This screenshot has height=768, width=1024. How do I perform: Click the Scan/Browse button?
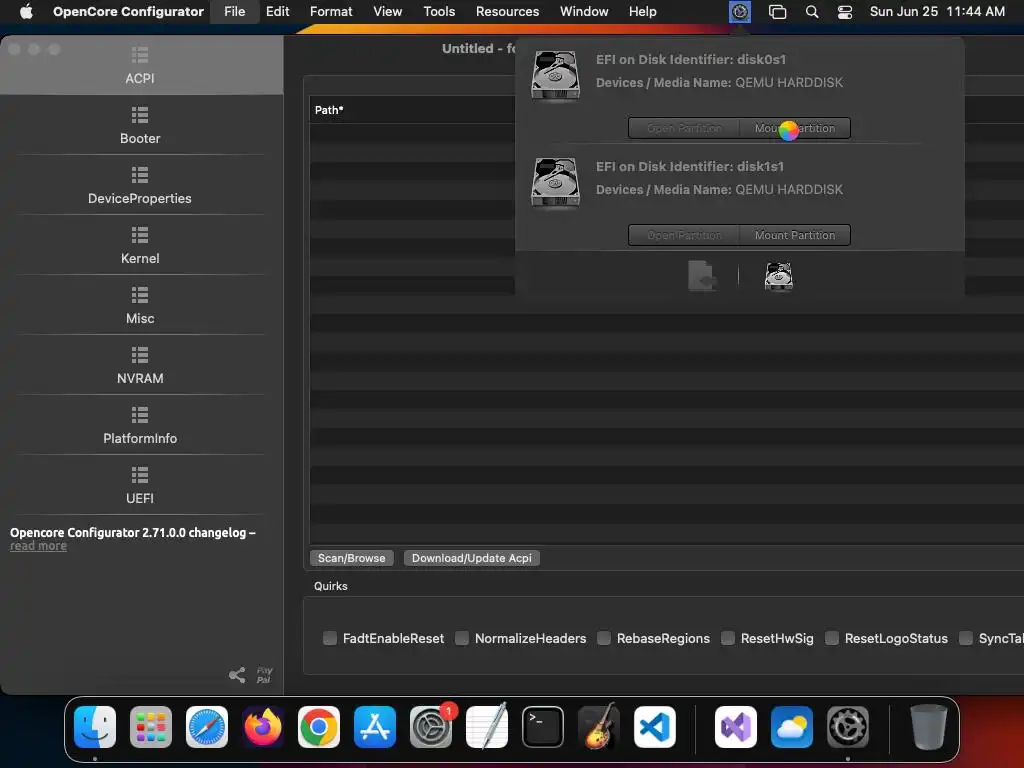pos(351,558)
